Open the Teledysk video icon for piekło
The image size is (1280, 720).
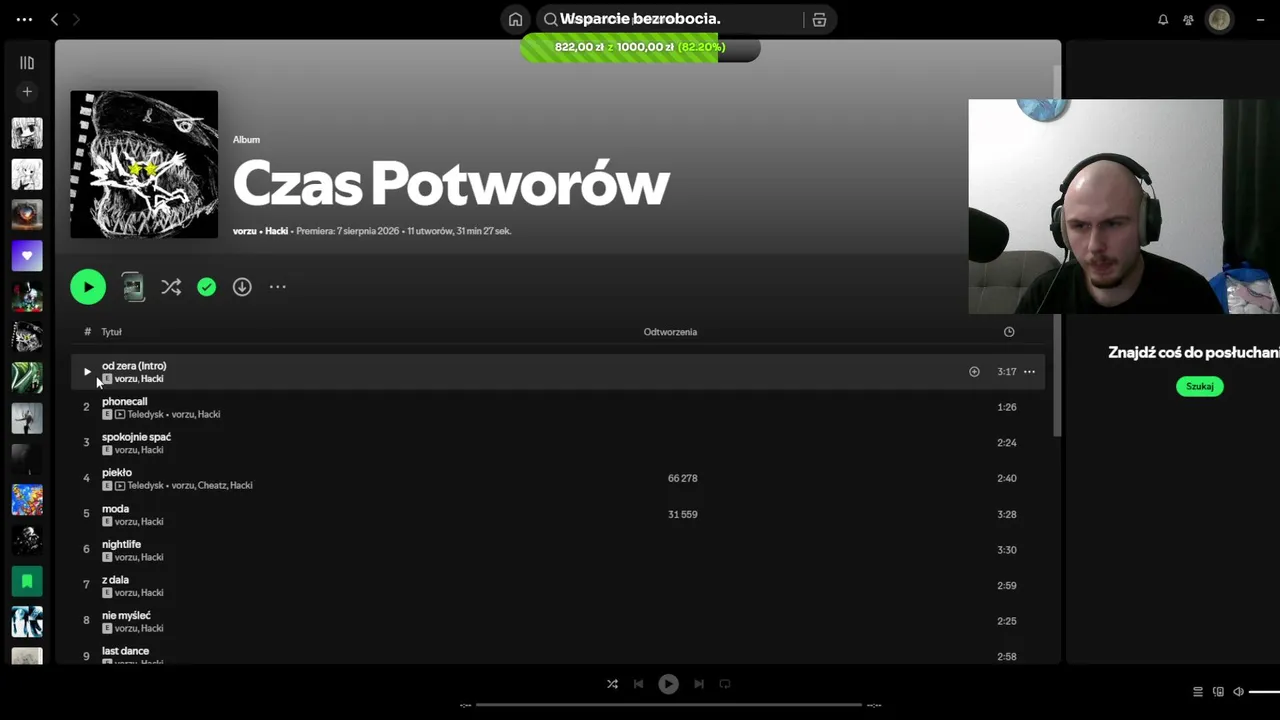click(120, 486)
